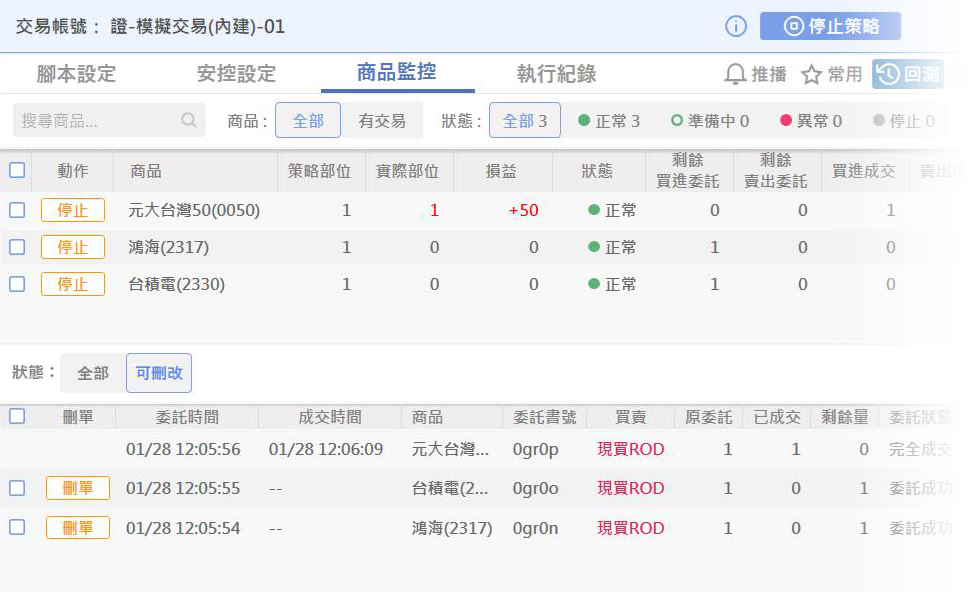Viewport: 972px width, 592px height.
Task: Tick the checkbox beside 鴻海(2317) in monitor list
Action: [x=17, y=247]
